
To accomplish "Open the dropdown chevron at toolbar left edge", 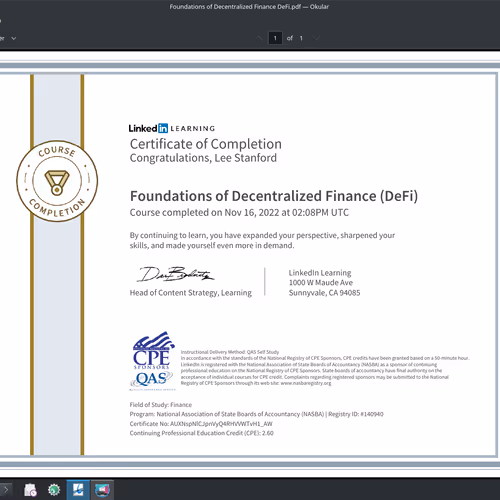I will pos(14,38).
